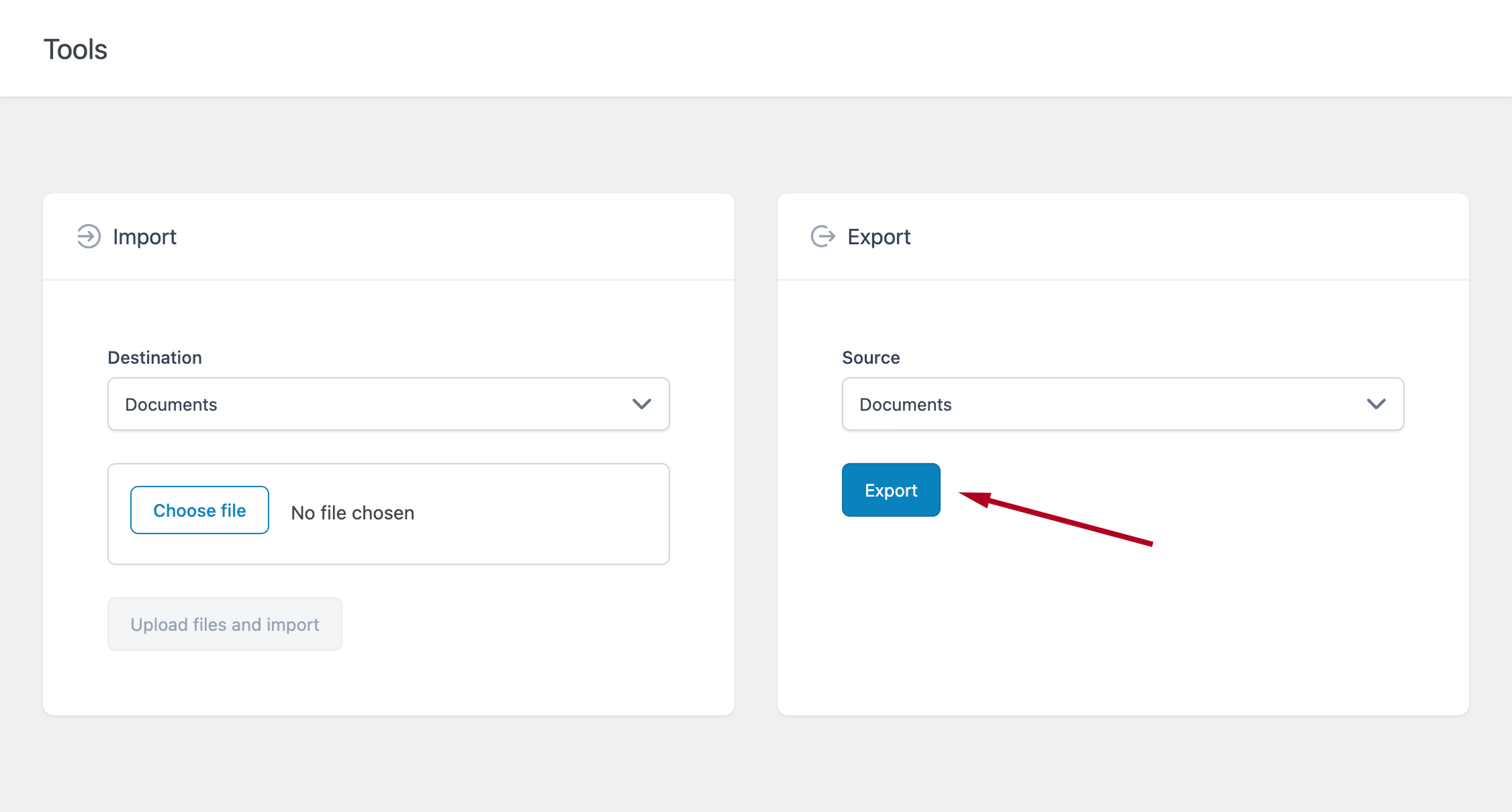Viewport: 1512px width, 812px height.
Task: Select Documents in the Destination field
Action: [x=171, y=404]
